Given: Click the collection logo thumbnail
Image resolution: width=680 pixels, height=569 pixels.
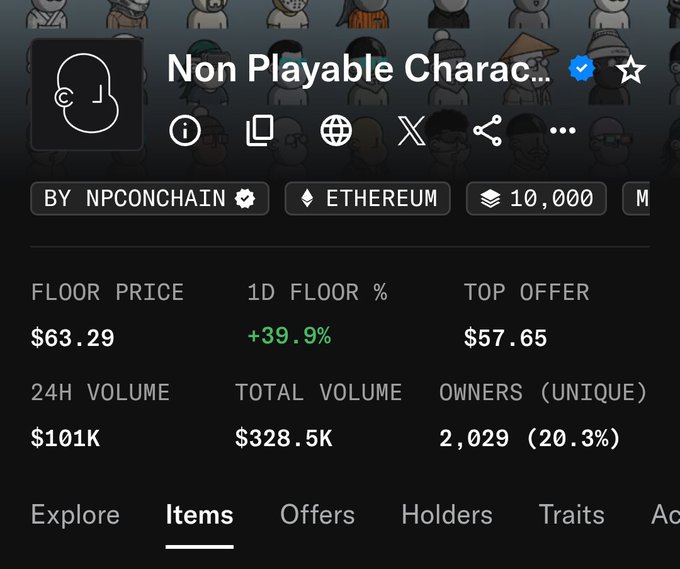Looking at the screenshot, I should click(87, 94).
